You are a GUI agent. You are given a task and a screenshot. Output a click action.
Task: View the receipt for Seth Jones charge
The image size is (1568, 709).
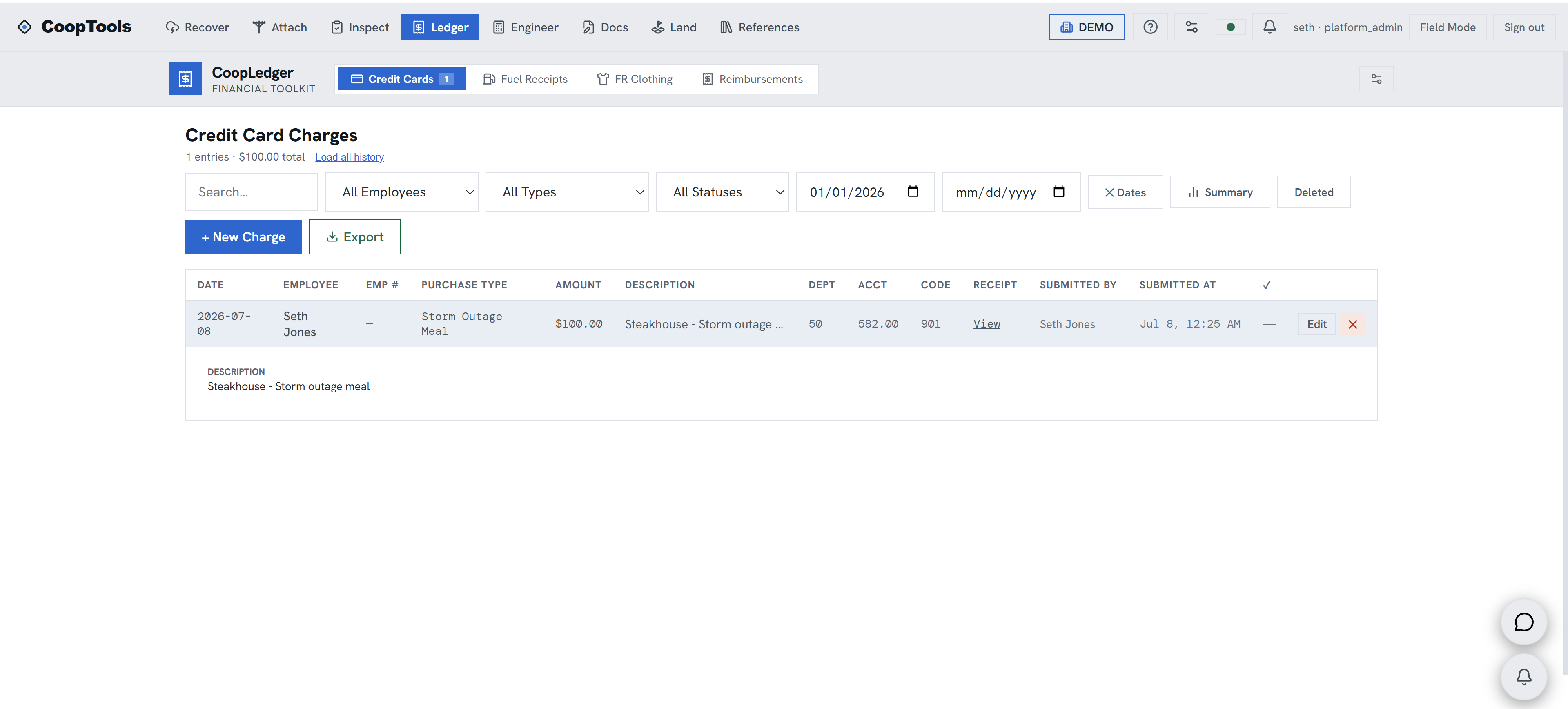click(x=986, y=324)
